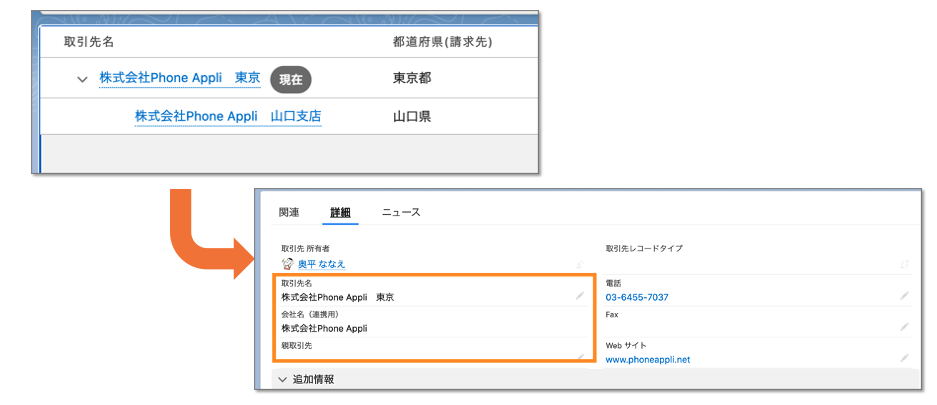Click the 親取引先 field label
Screen dimensions: 937x405
[297, 345]
